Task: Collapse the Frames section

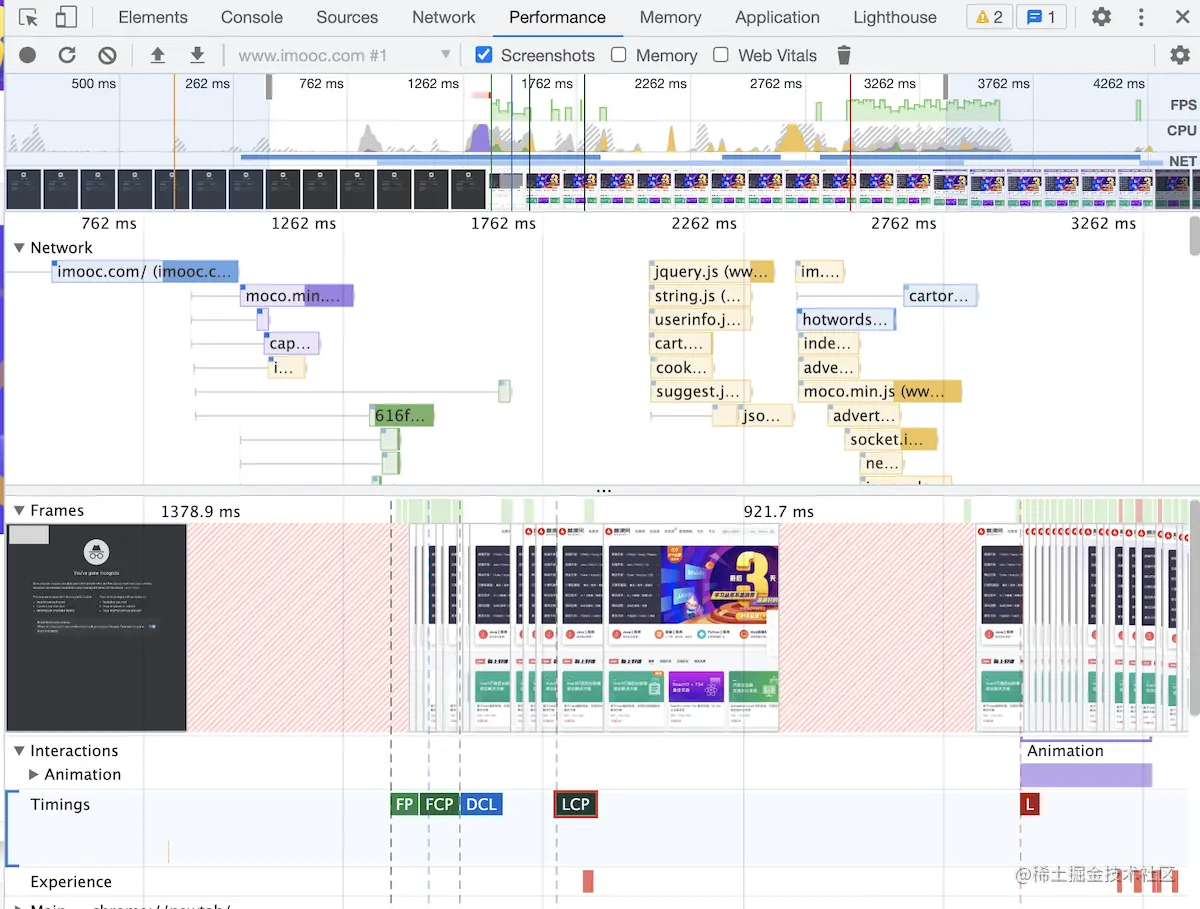Action: point(19,510)
